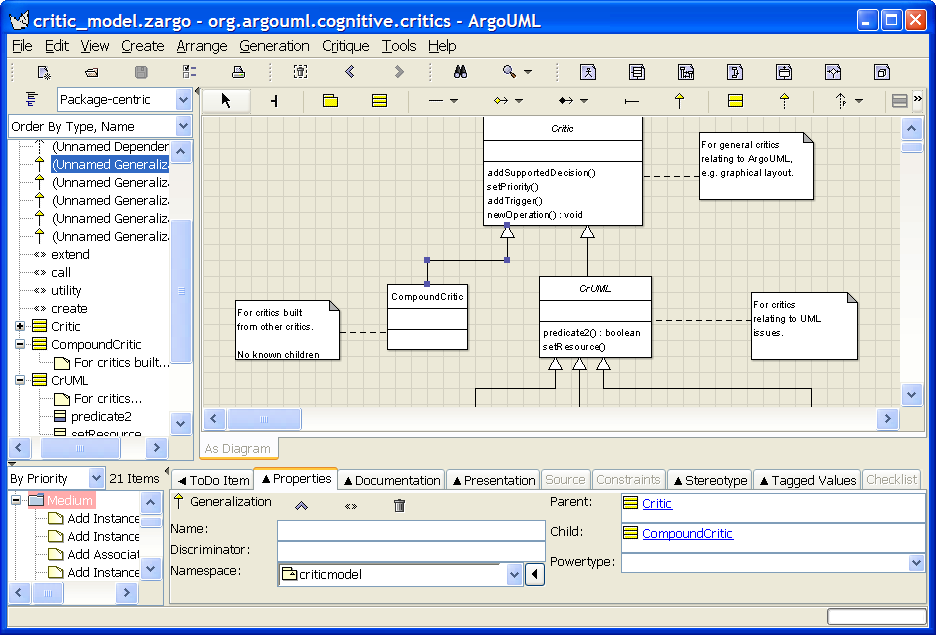
Task: Click Go Up arrows icon in Properties
Action: pos(301,506)
